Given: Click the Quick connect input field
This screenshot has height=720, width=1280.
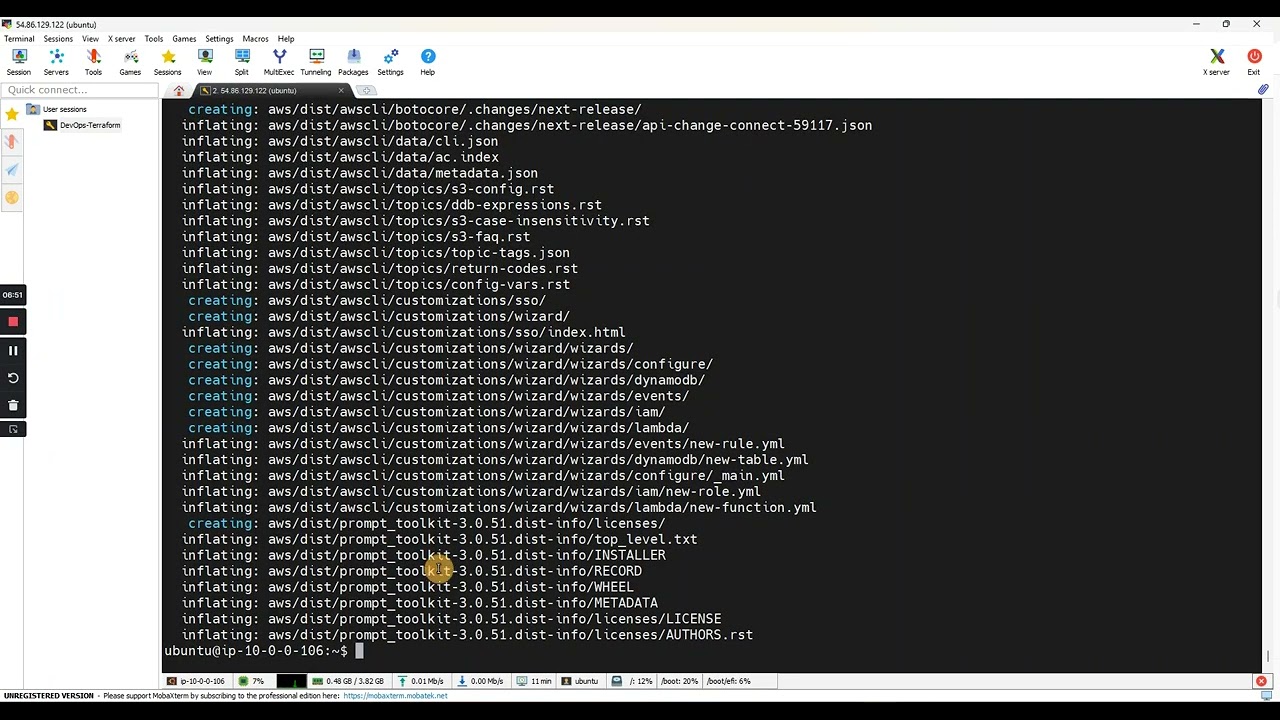Looking at the screenshot, I should pyautogui.click(x=80, y=90).
